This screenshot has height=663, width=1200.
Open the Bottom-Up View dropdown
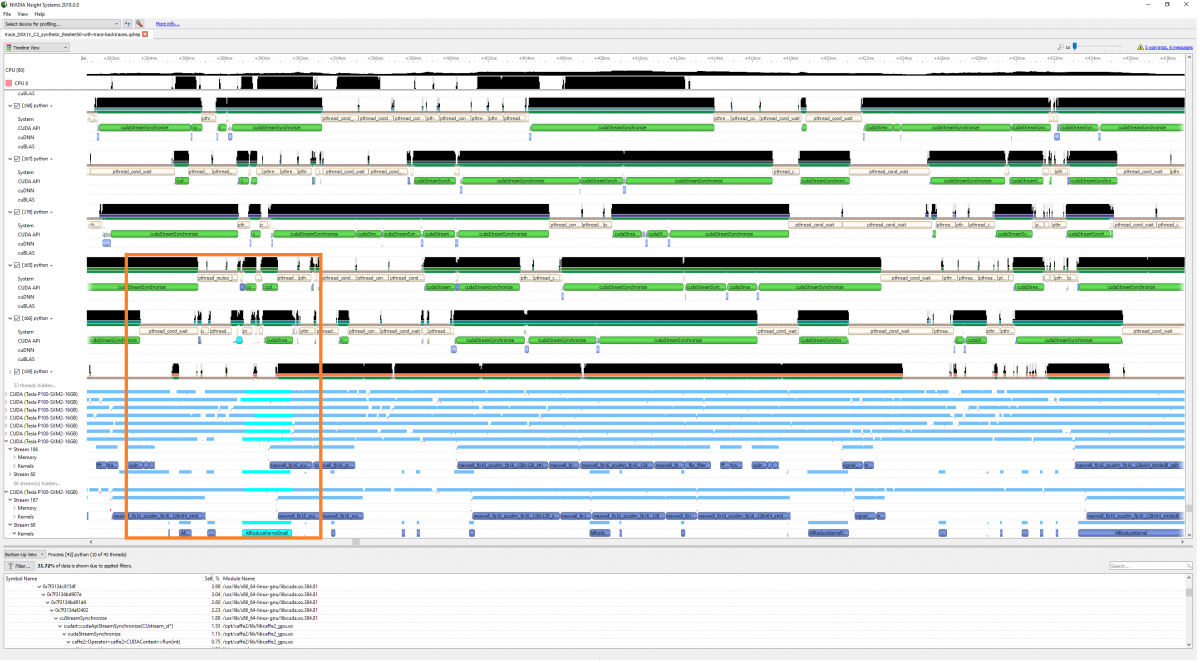click(24, 553)
